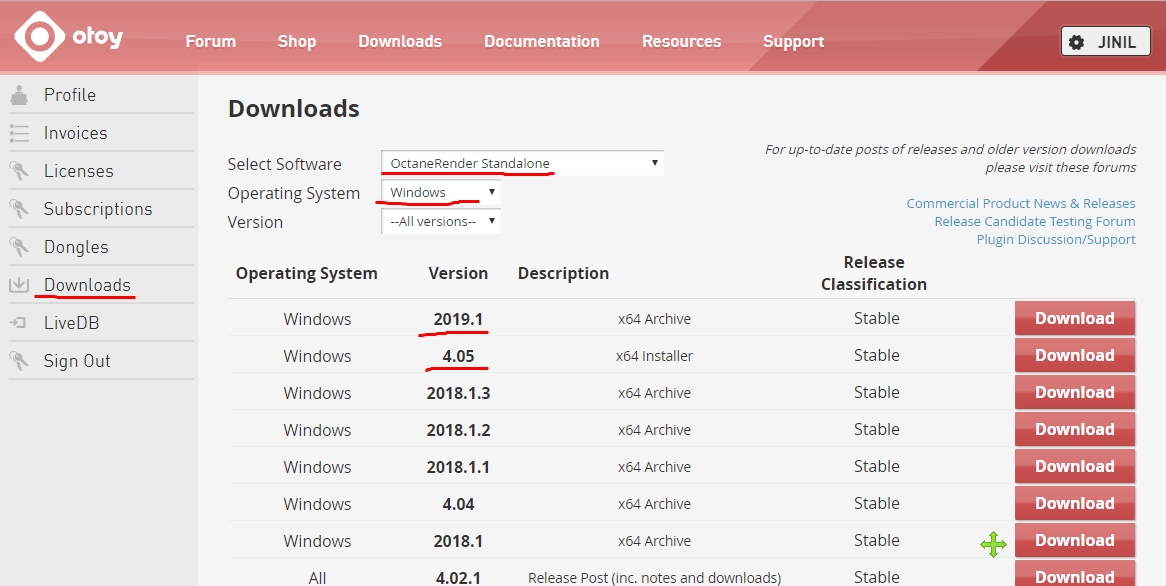Click the version text 2018.1.2

coord(458,430)
